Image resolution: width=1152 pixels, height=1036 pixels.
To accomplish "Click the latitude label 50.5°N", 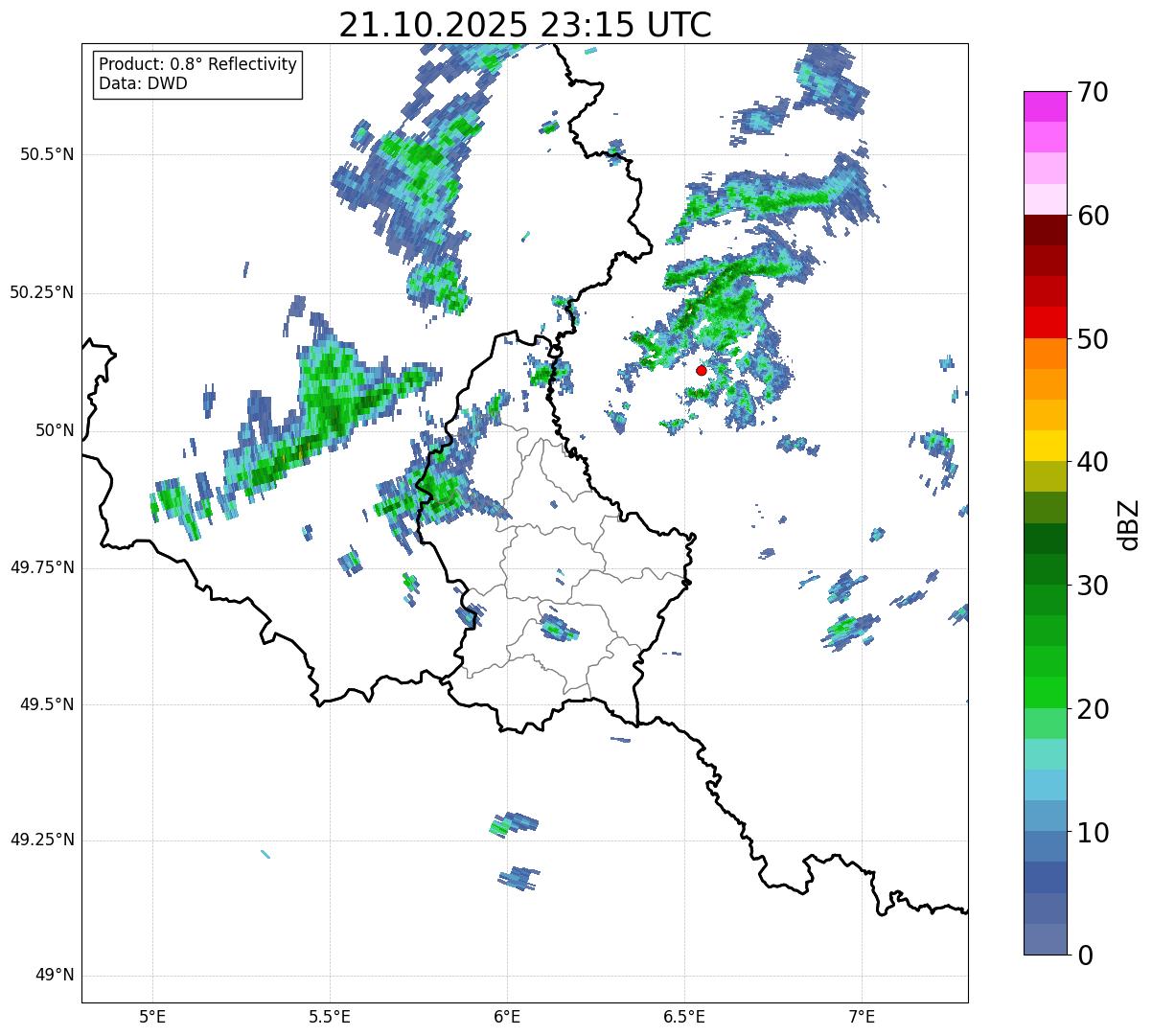I will click(x=47, y=154).
